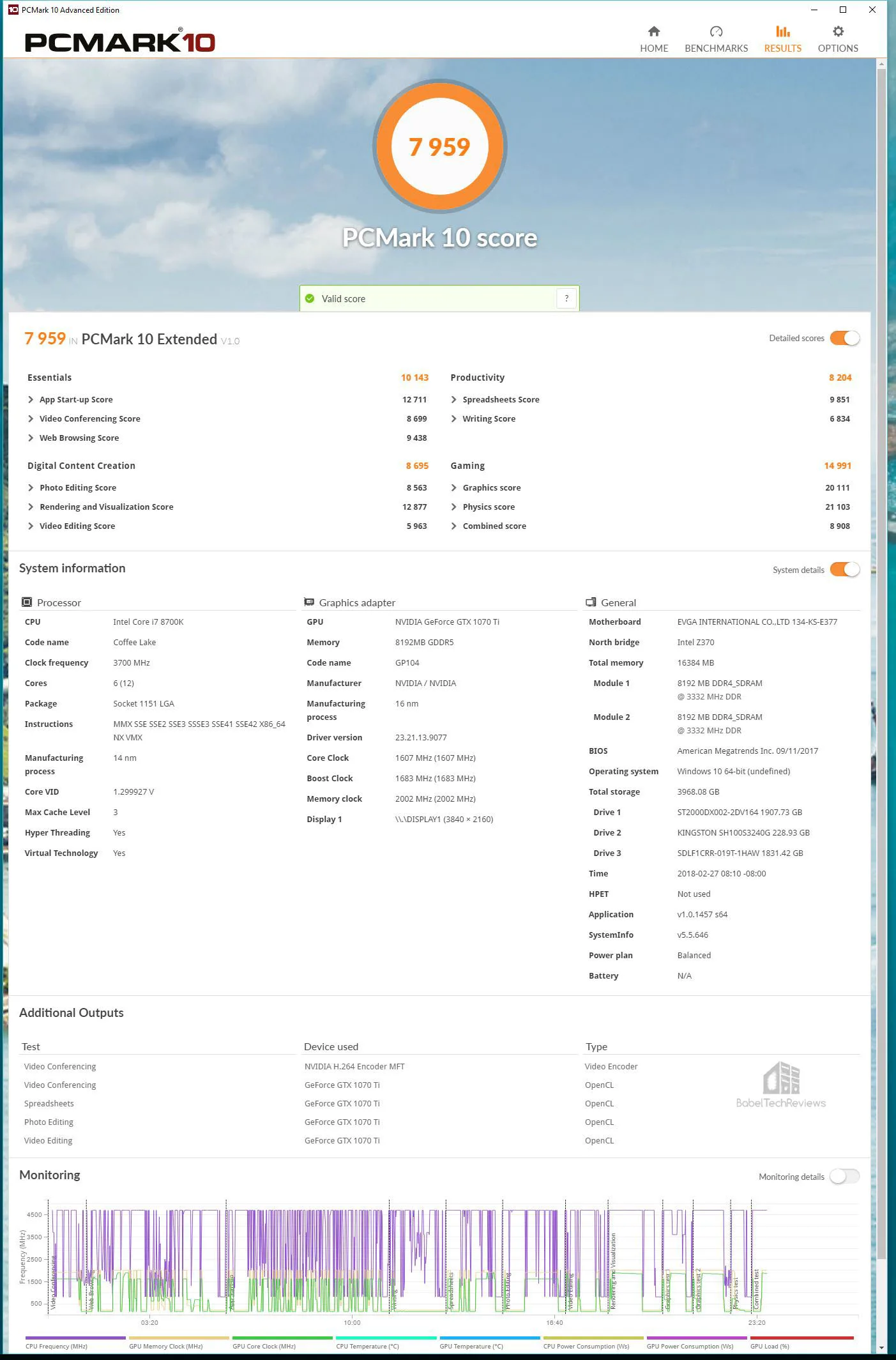Select the GPU Memory Clock (MHz) legend swatch
The image size is (896, 1360).
[179, 1338]
